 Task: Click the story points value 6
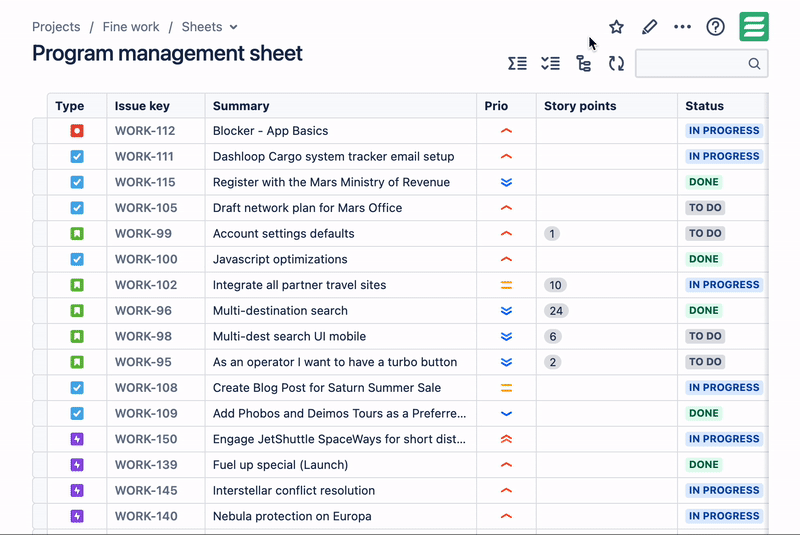[553, 336]
